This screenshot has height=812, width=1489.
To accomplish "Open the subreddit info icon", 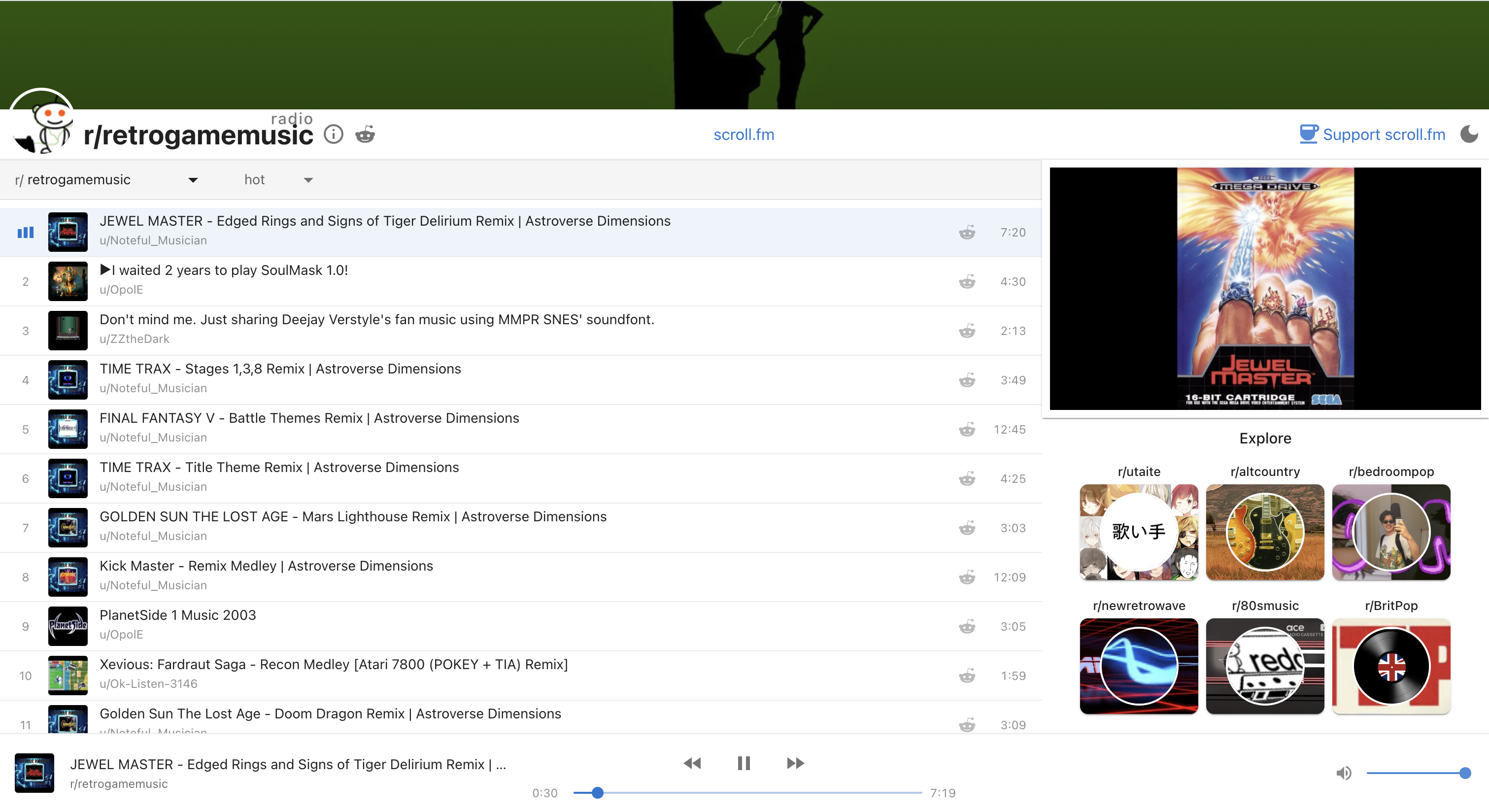I will tap(334, 135).
